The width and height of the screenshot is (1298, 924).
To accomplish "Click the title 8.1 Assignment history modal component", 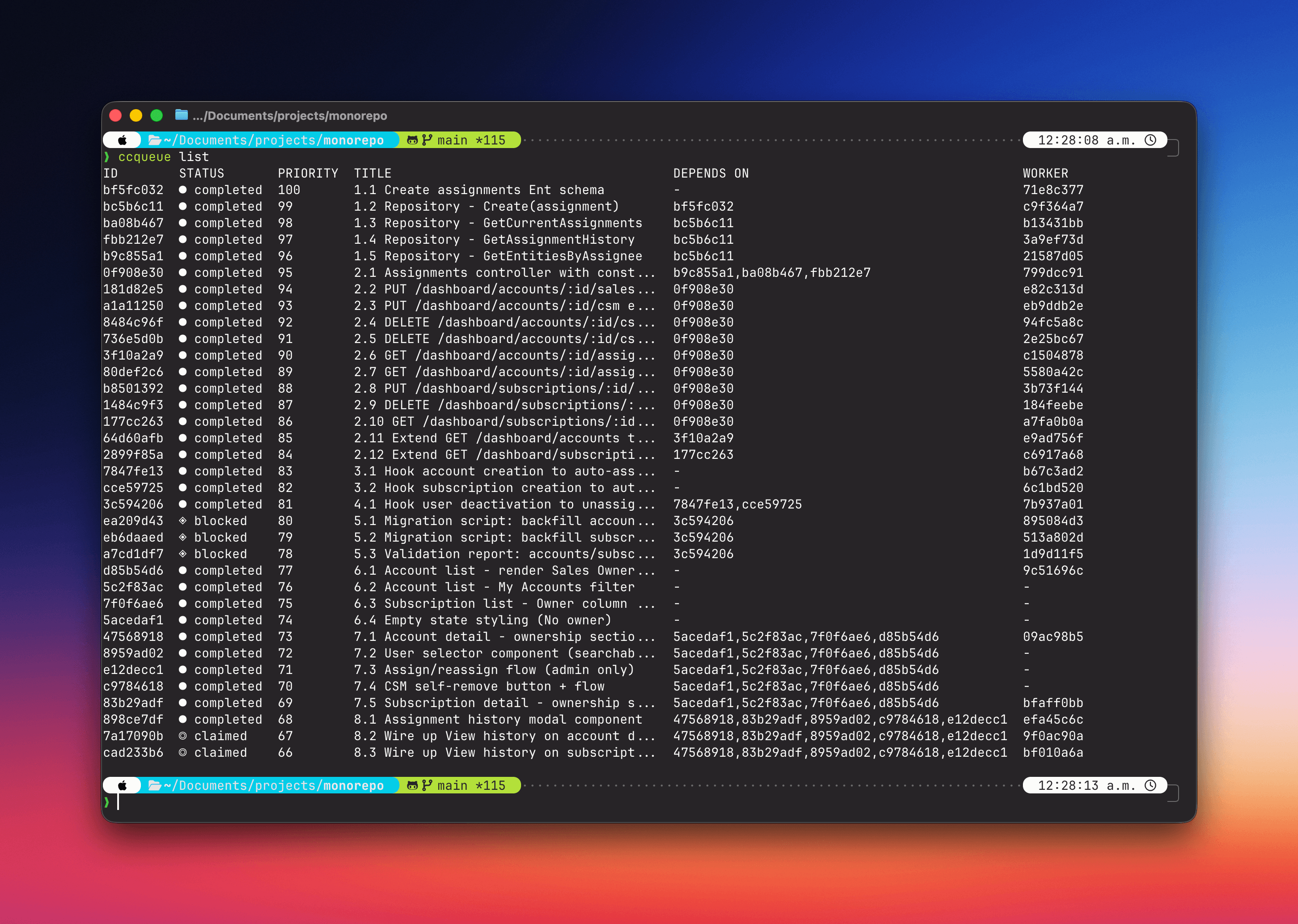I will coord(498,719).
